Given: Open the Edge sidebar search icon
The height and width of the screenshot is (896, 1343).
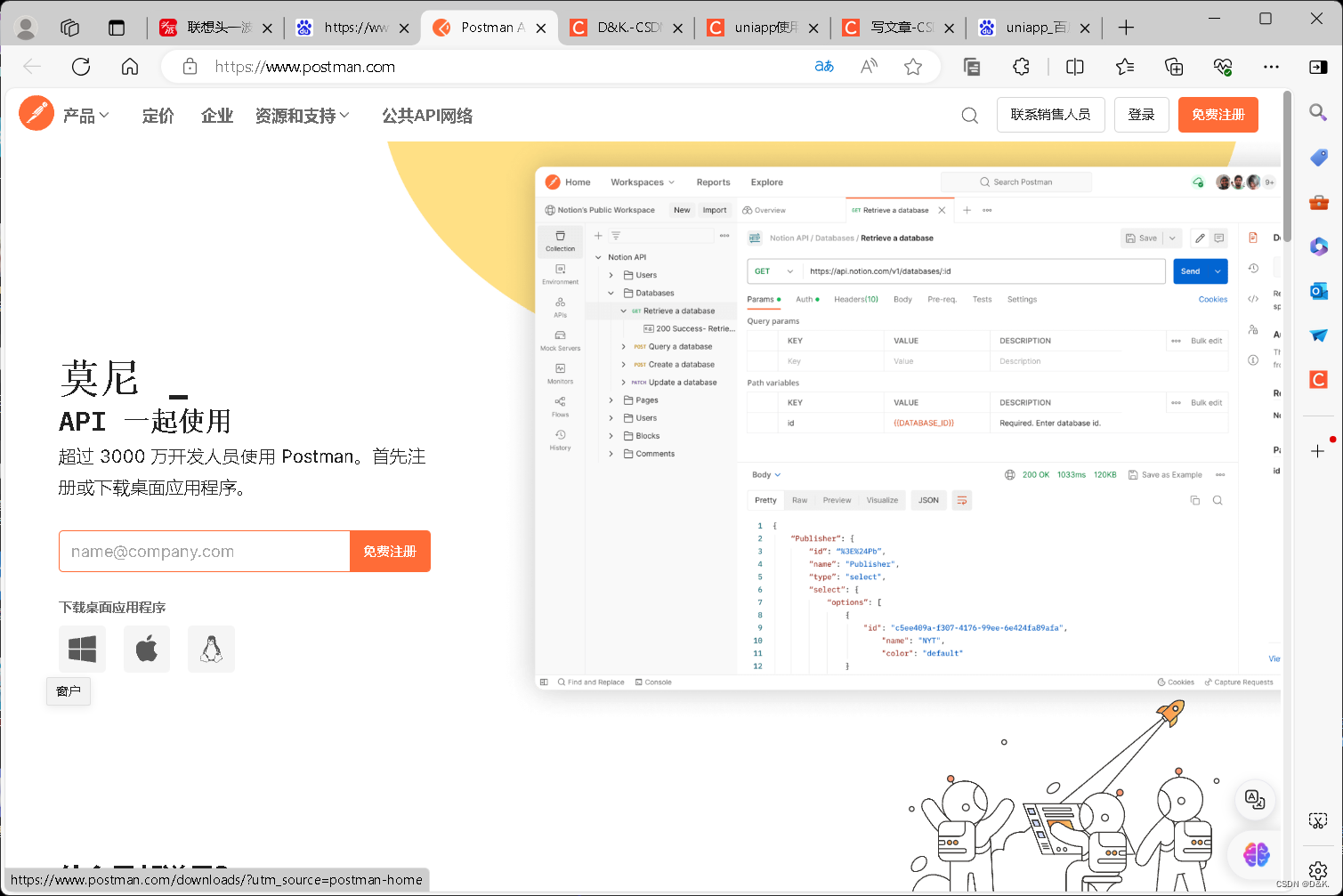Looking at the screenshot, I should click(1318, 112).
